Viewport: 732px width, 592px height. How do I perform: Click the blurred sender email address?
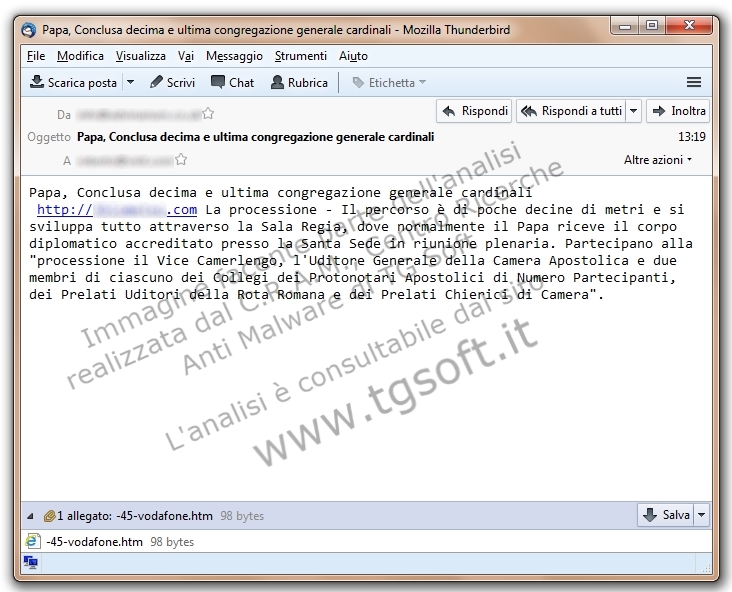pyautogui.click(x=139, y=114)
